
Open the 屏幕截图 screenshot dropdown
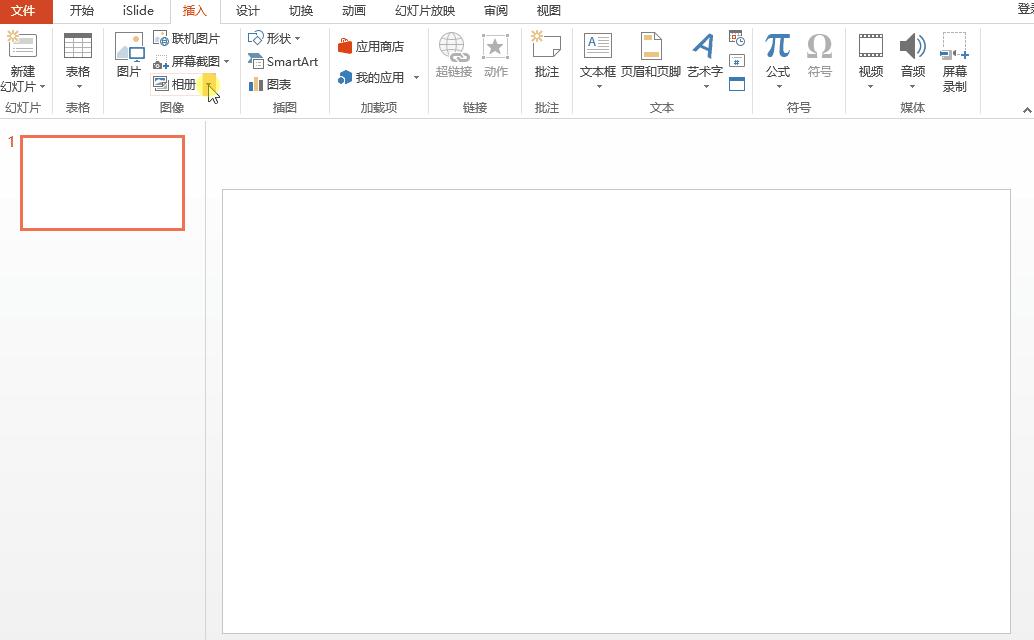(194, 61)
